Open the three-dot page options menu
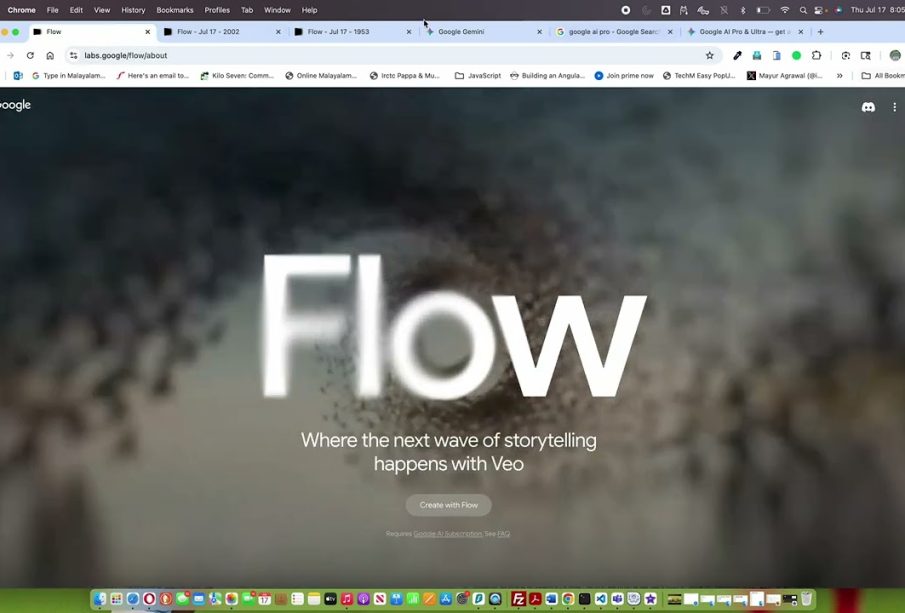This screenshot has width=905, height=613. pyautogui.click(x=894, y=107)
